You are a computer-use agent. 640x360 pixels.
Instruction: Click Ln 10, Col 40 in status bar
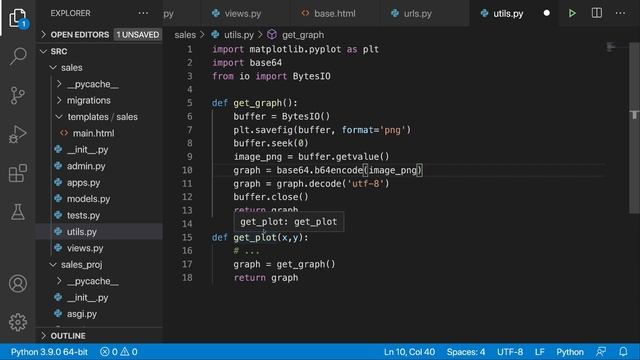(409, 352)
